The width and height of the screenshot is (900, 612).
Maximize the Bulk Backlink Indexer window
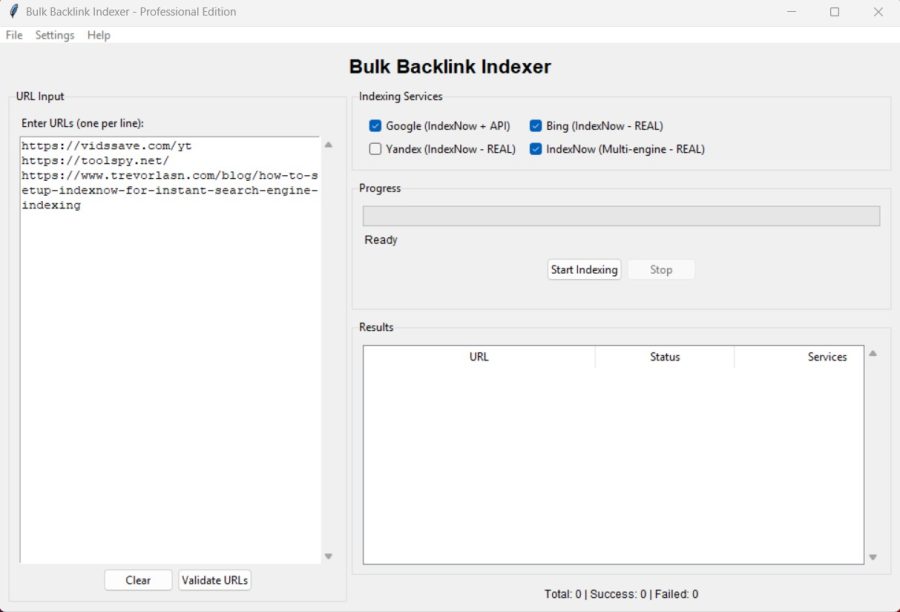point(835,11)
